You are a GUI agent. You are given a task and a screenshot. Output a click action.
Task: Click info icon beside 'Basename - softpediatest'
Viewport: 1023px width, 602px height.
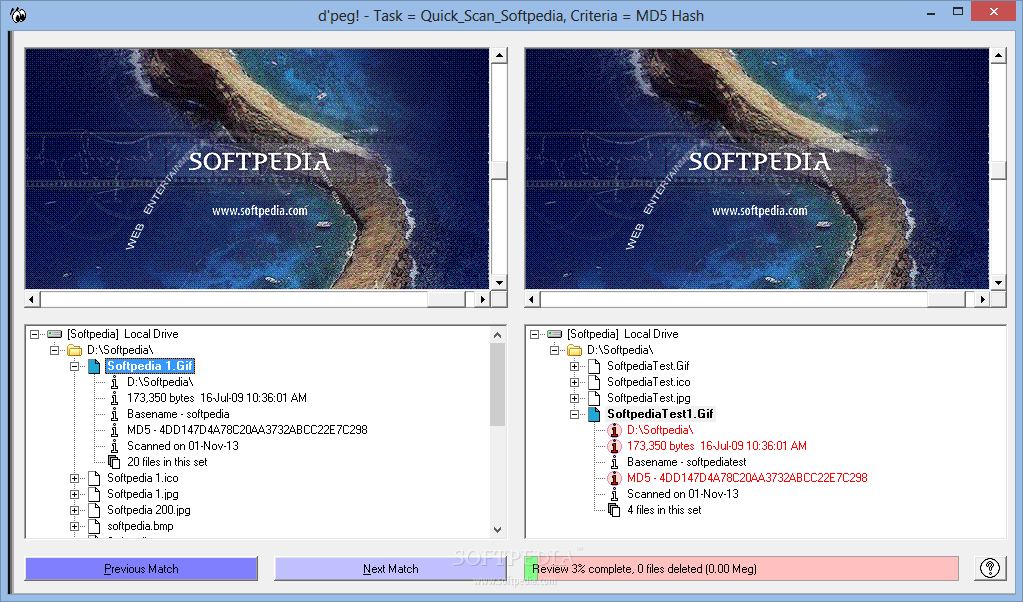[614, 462]
